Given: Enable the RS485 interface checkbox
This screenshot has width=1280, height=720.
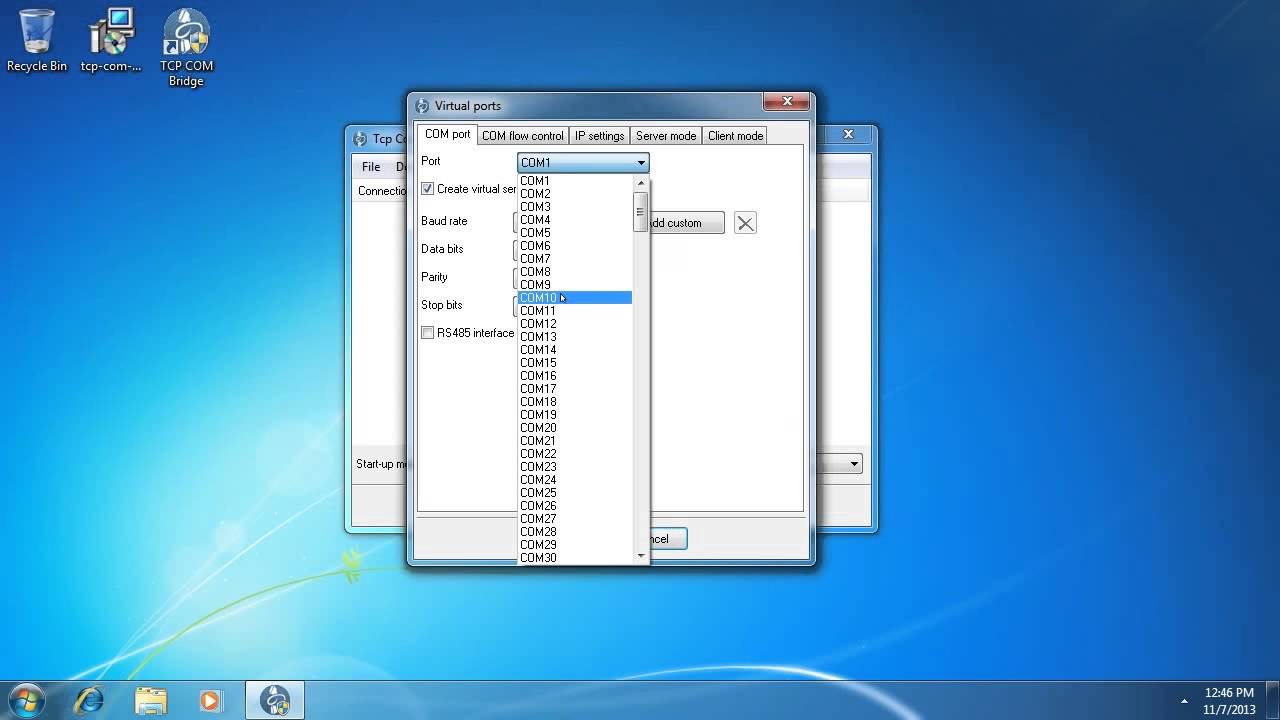Looking at the screenshot, I should tap(428, 333).
